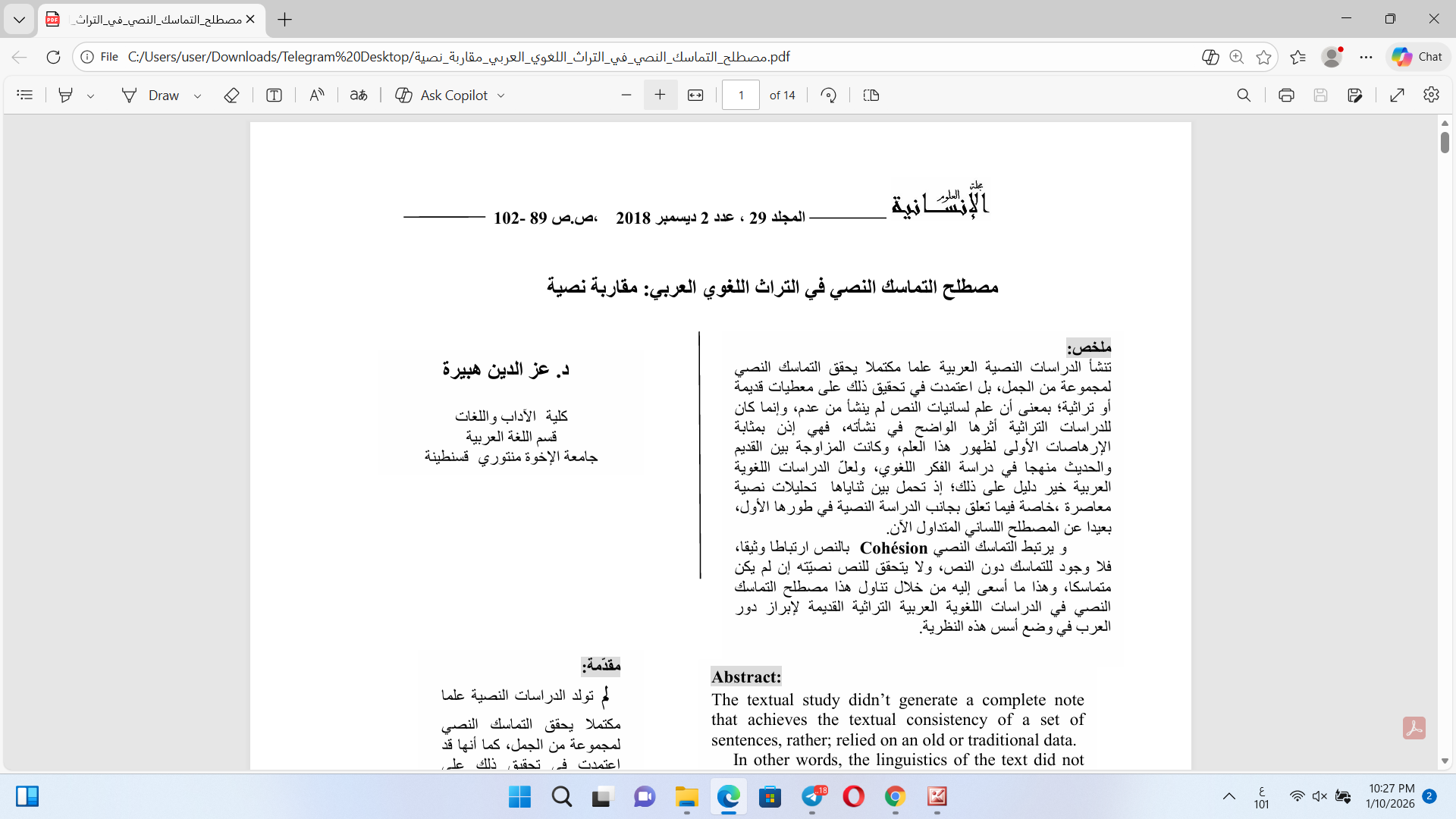The height and width of the screenshot is (819, 1456).
Task: Print the PDF document
Action: pos(1286,95)
